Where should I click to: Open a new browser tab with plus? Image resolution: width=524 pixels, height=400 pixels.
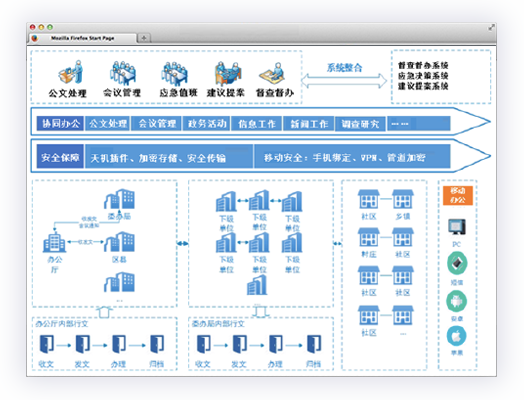click(144, 38)
